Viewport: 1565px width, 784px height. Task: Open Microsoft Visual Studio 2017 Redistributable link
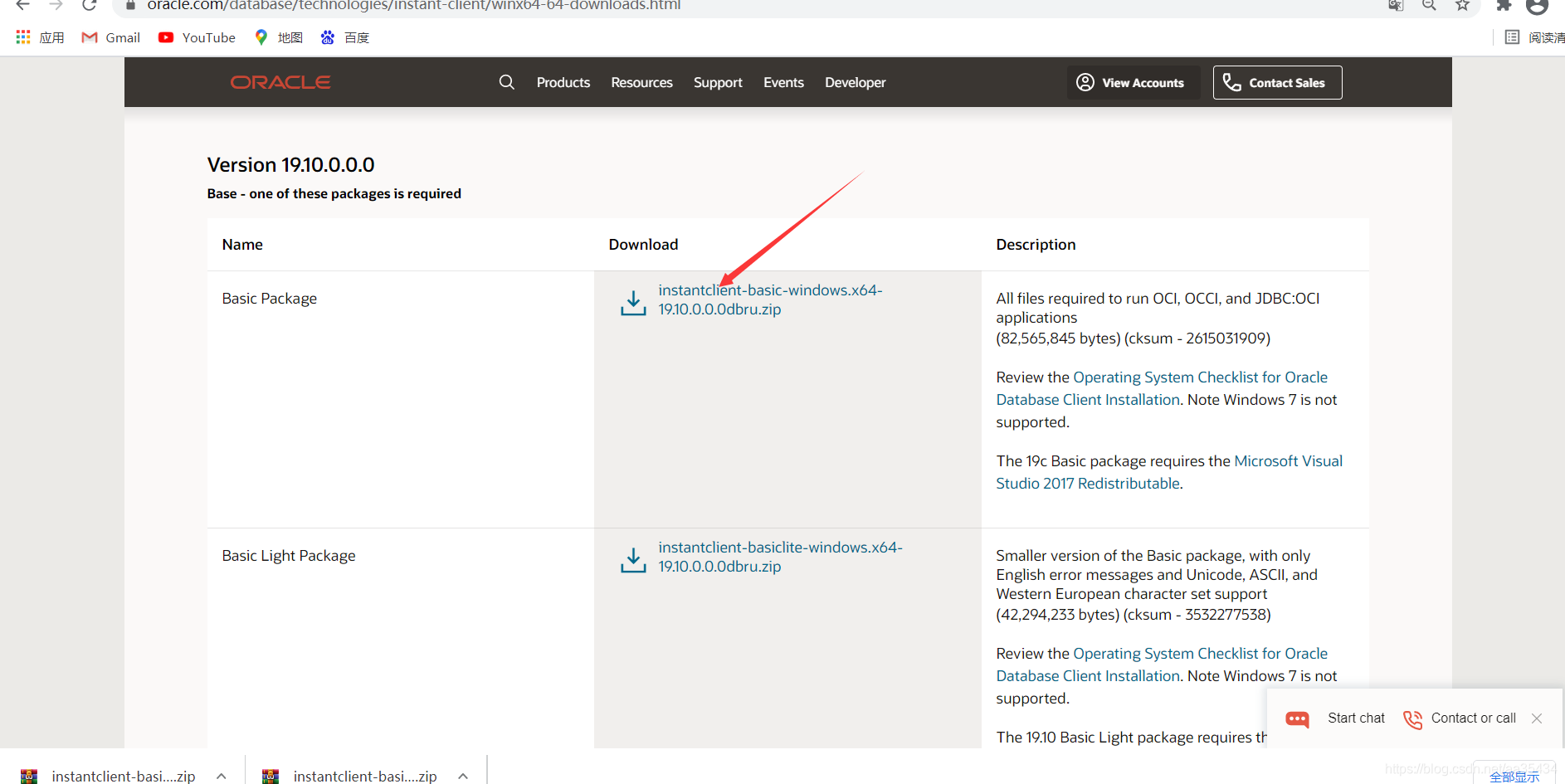pos(1169,472)
